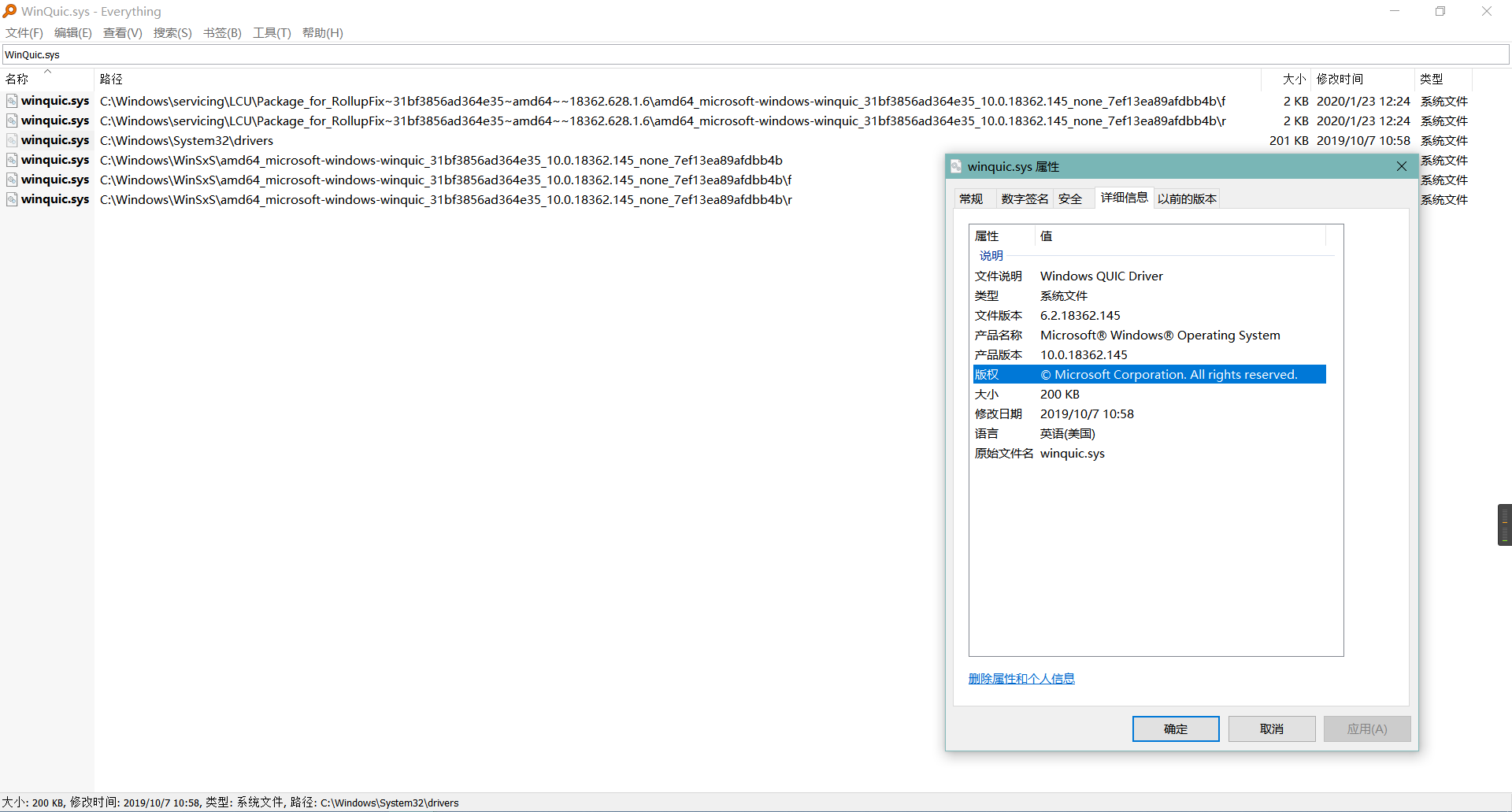Click the 确定 button
Viewport: 1512px width, 812px height.
(x=1175, y=729)
